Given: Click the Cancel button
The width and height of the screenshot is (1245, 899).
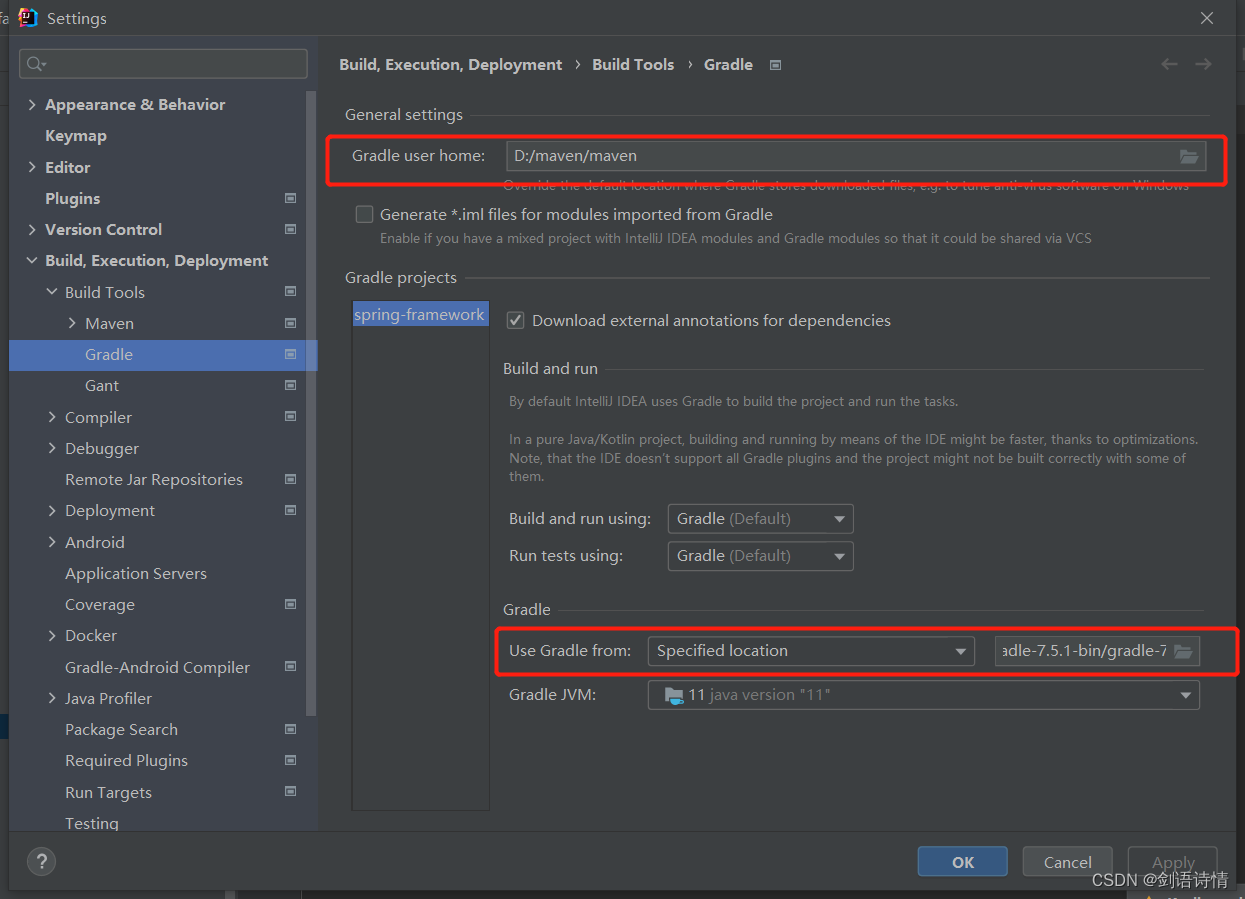Looking at the screenshot, I should [1067, 862].
